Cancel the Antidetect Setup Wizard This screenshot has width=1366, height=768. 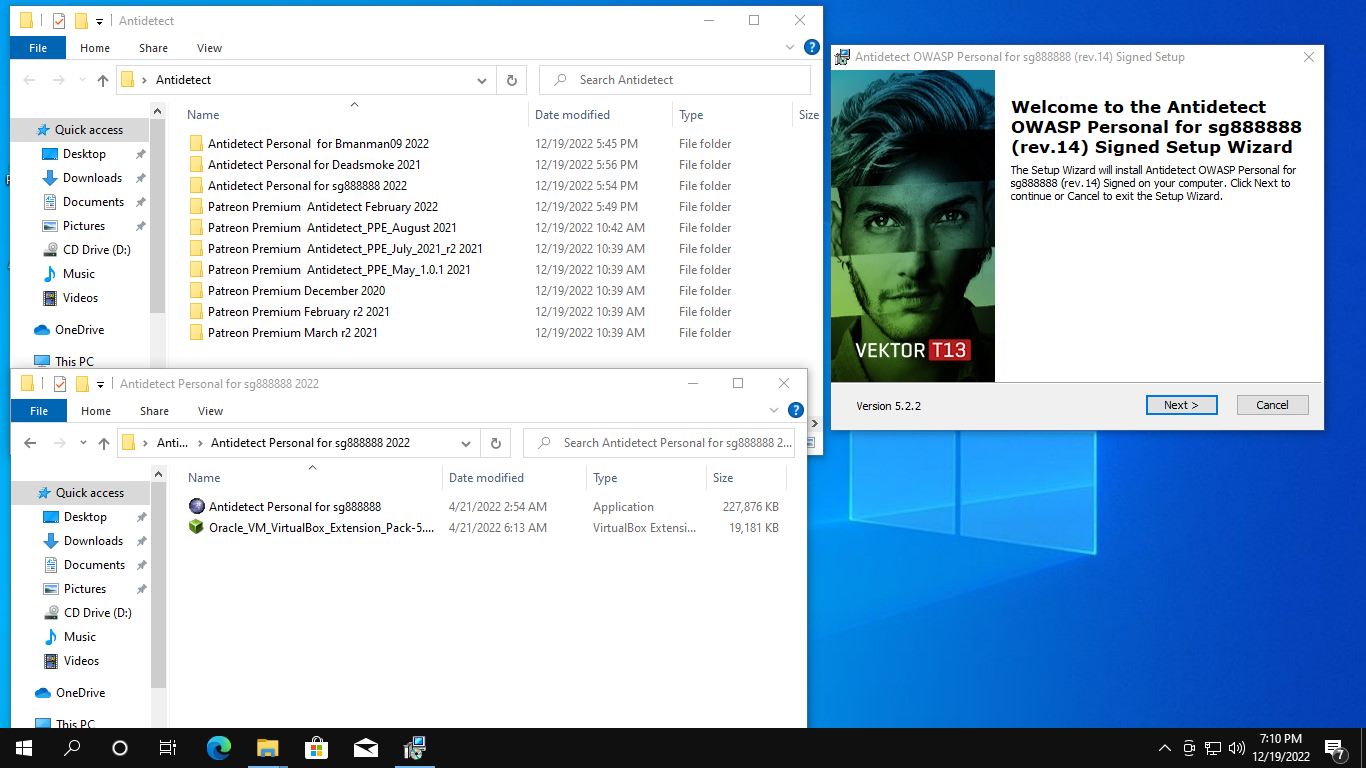tap(1272, 405)
